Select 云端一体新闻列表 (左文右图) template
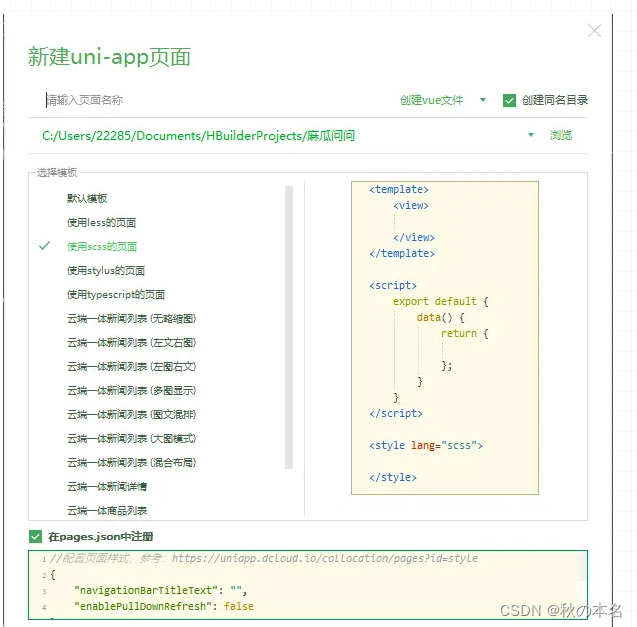The height and width of the screenshot is (627, 637). [132, 343]
